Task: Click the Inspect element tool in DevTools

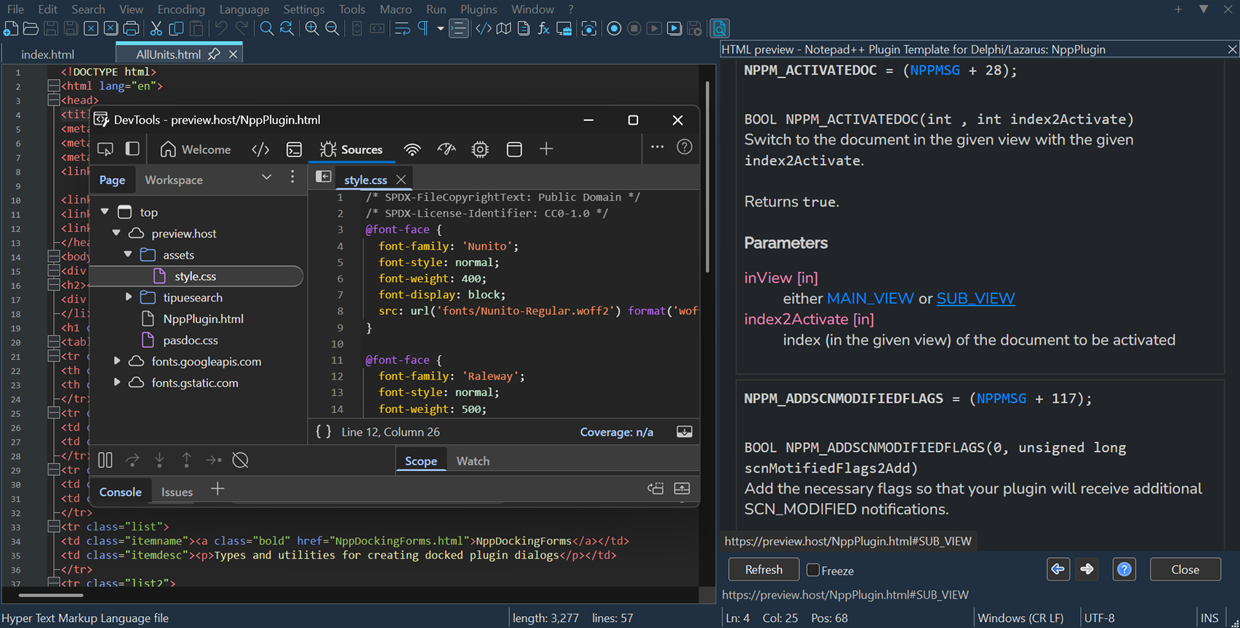Action: 105,149
